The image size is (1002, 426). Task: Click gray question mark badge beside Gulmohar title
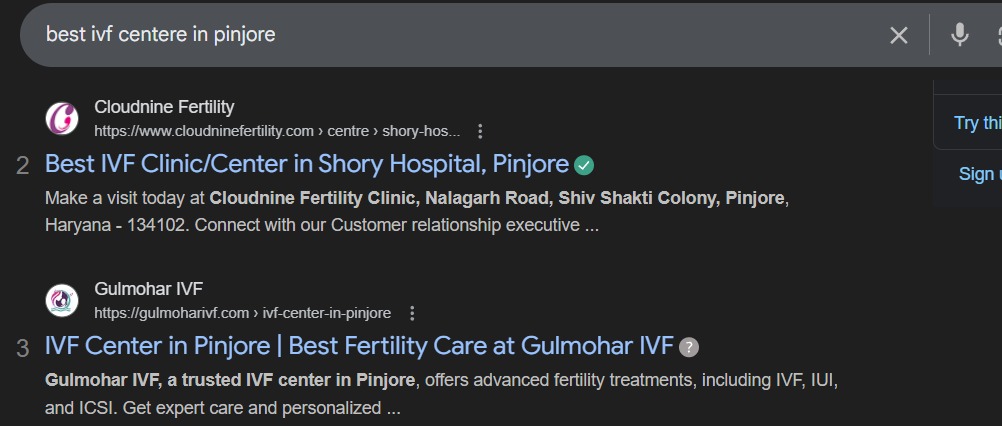[x=689, y=347]
